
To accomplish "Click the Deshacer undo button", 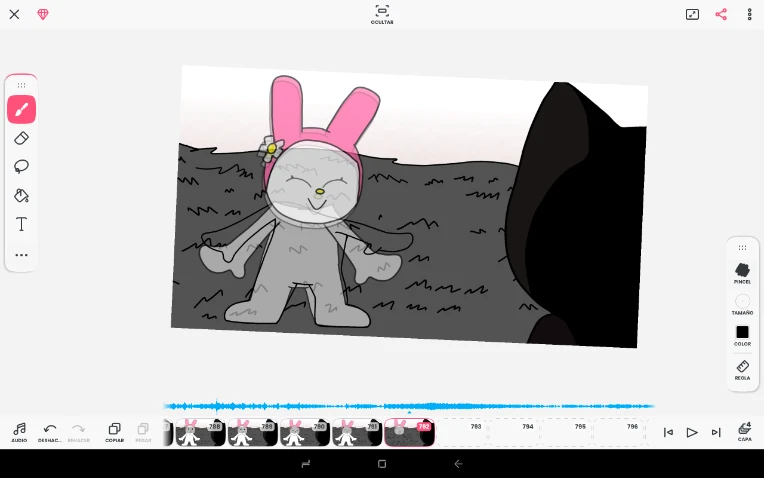I will (50, 432).
